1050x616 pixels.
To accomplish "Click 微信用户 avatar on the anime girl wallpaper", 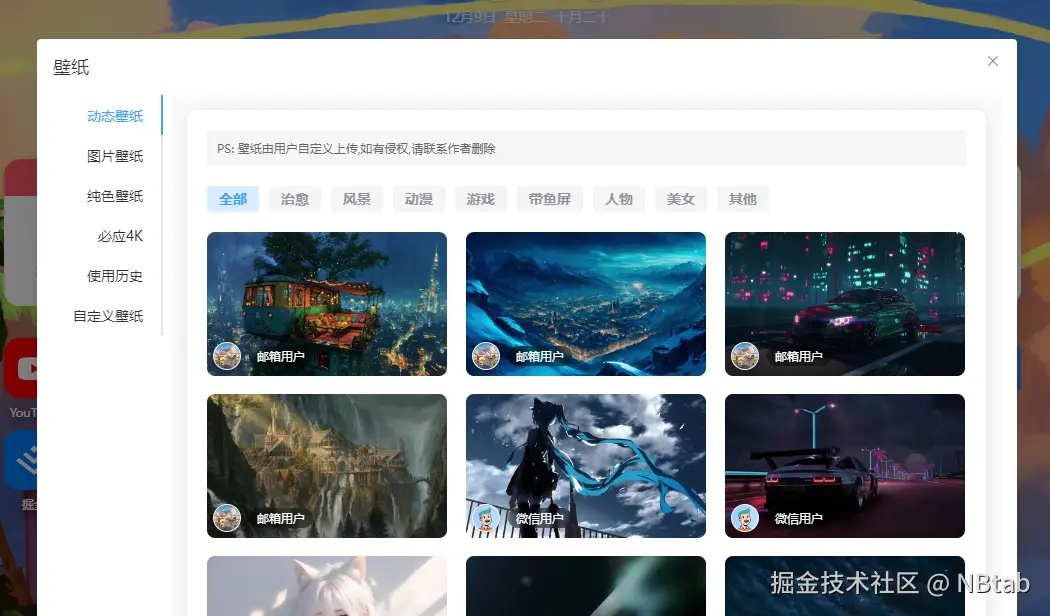I will [x=486, y=517].
